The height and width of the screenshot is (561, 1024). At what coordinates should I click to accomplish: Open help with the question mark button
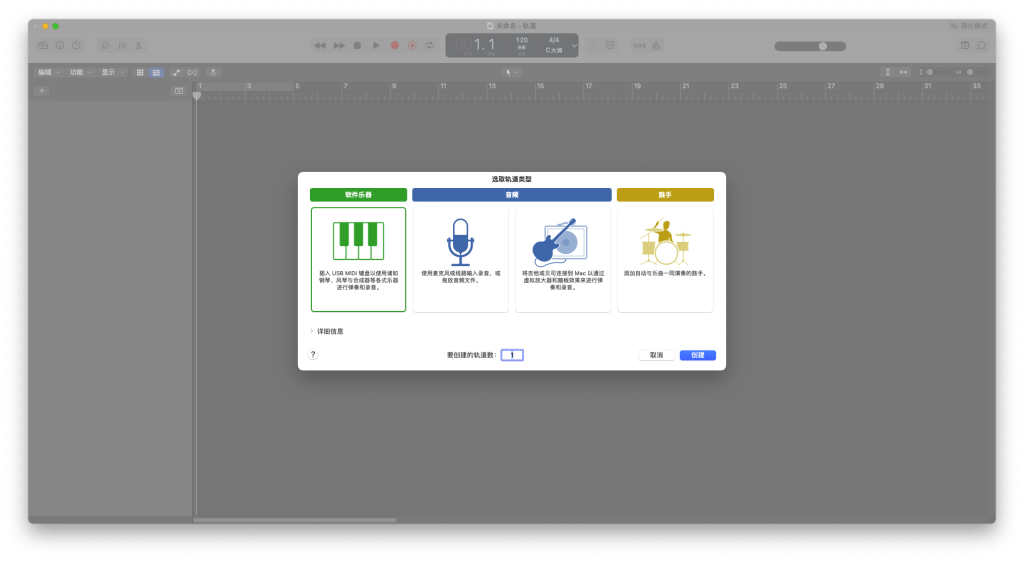point(313,355)
